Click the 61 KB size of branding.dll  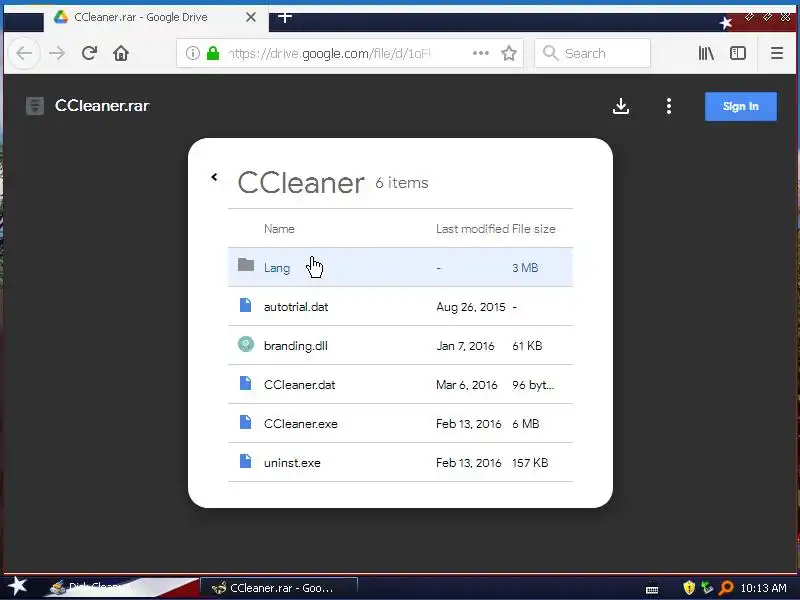527,345
